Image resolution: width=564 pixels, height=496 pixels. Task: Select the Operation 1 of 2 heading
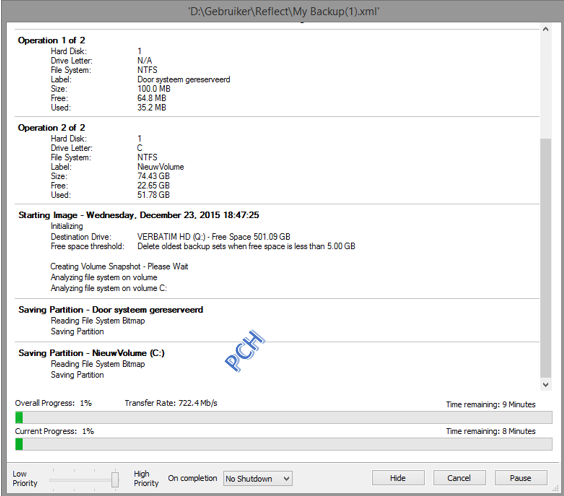point(51,40)
